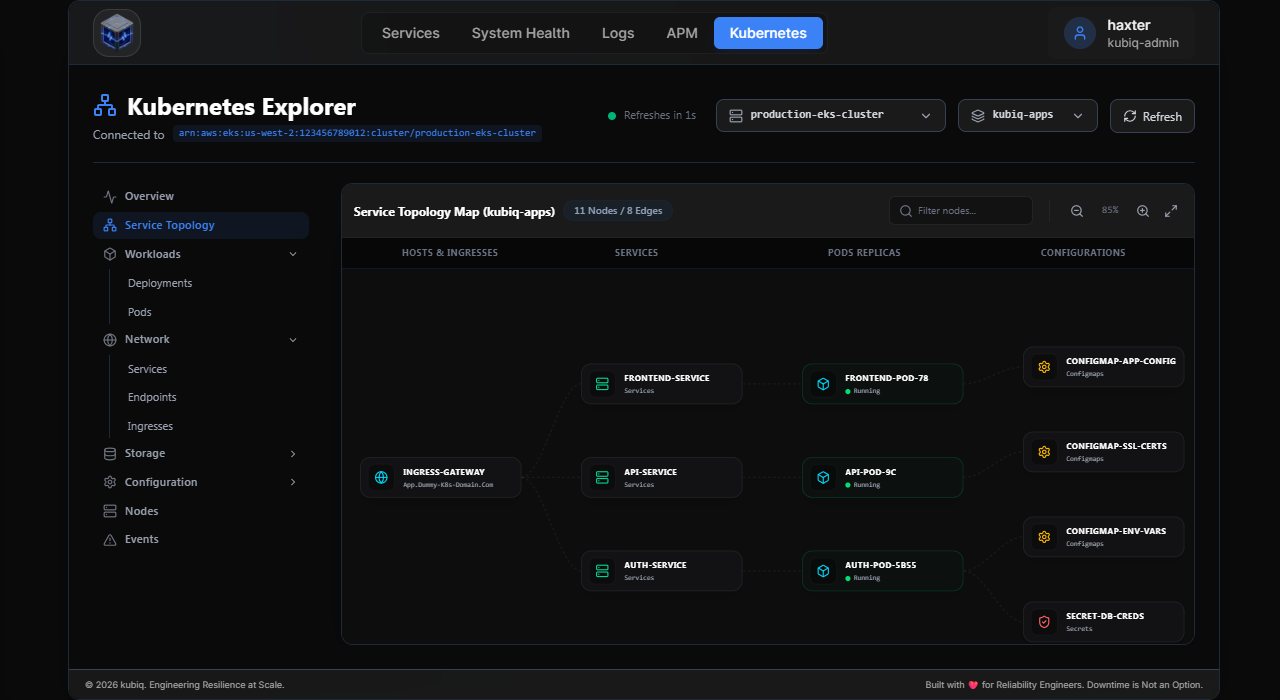Screen dimensions: 1280x700
Task: Click the api-pod-9c cube icon
Action: coord(823,478)
